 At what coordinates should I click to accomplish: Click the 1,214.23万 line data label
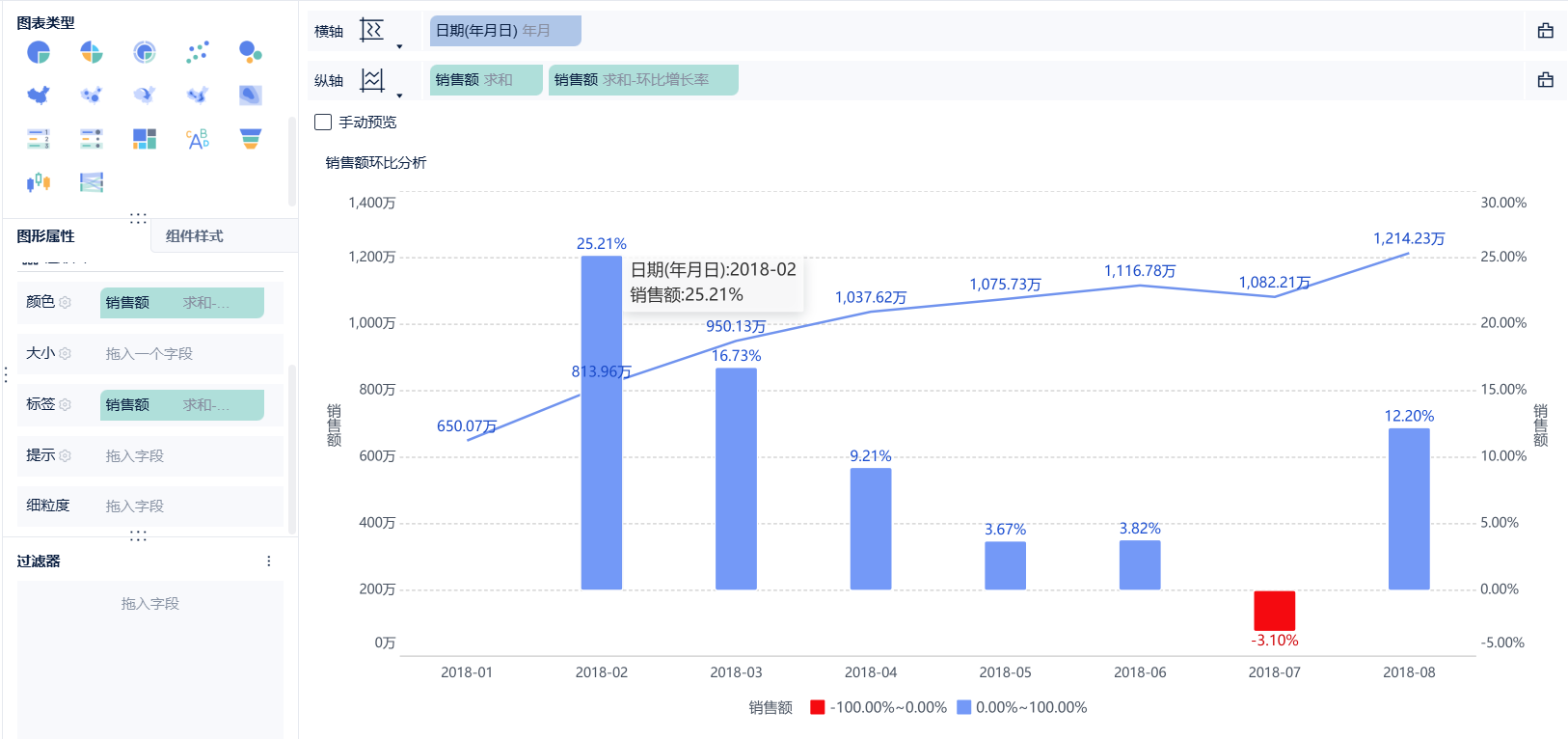(1409, 238)
